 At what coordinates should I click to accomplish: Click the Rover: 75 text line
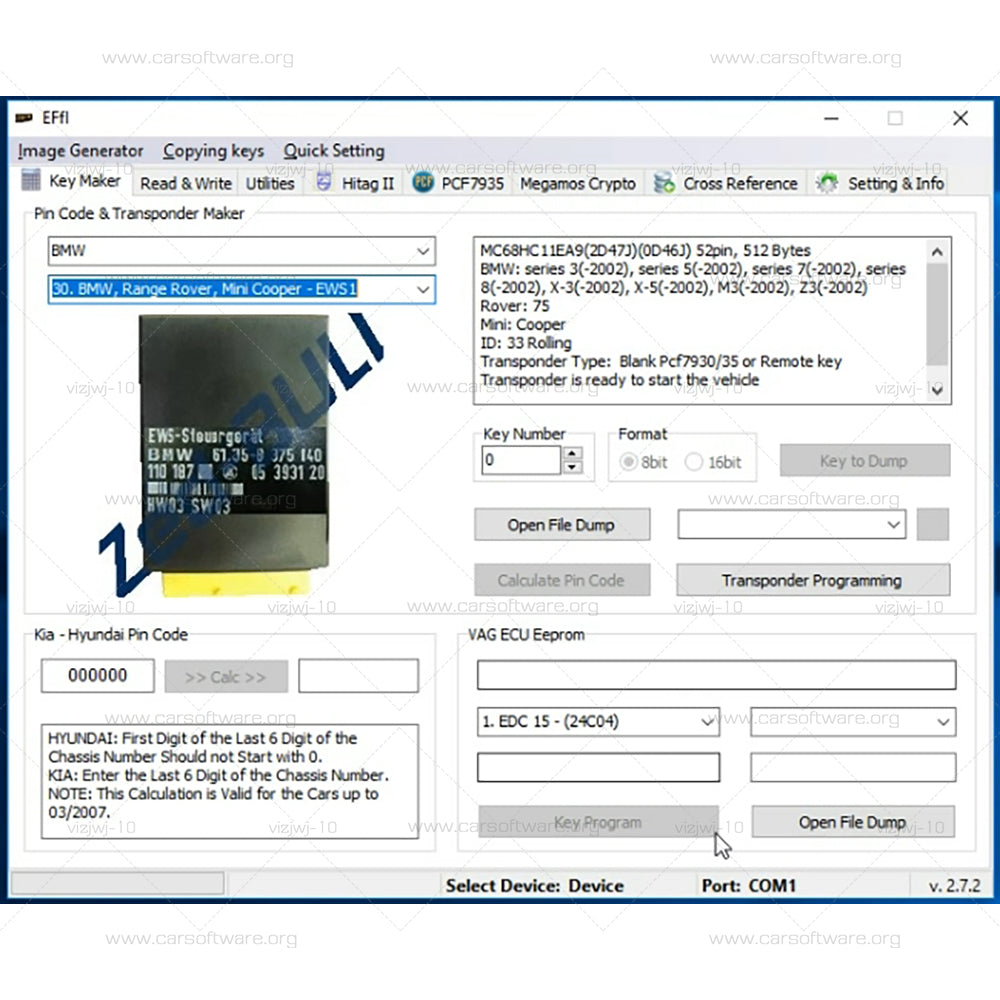pyautogui.click(x=514, y=306)
